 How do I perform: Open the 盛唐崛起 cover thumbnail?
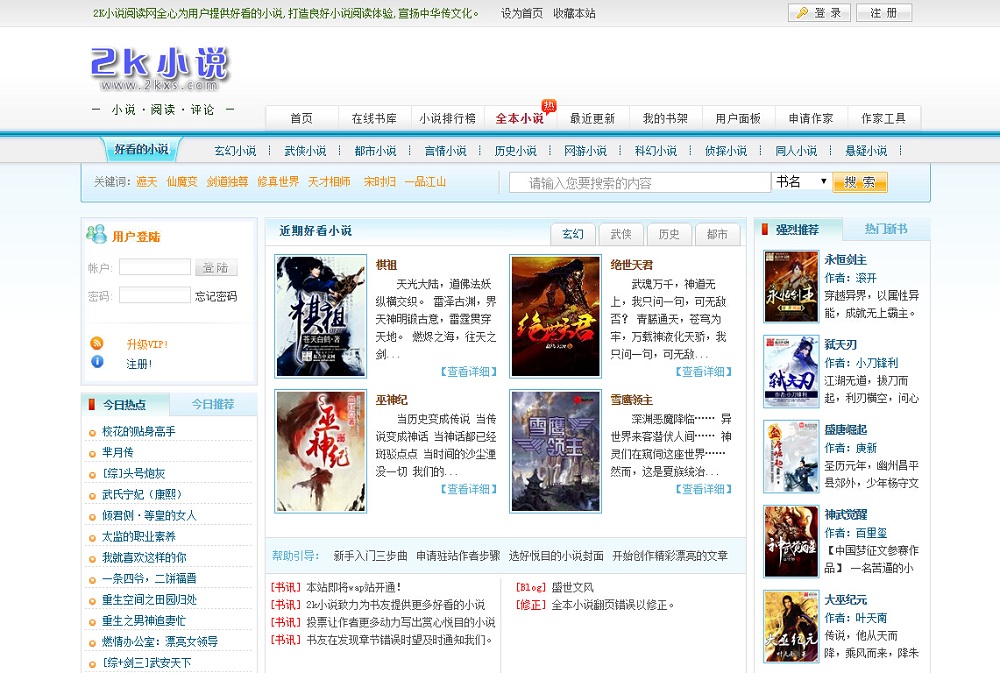(x=791, y=457)
